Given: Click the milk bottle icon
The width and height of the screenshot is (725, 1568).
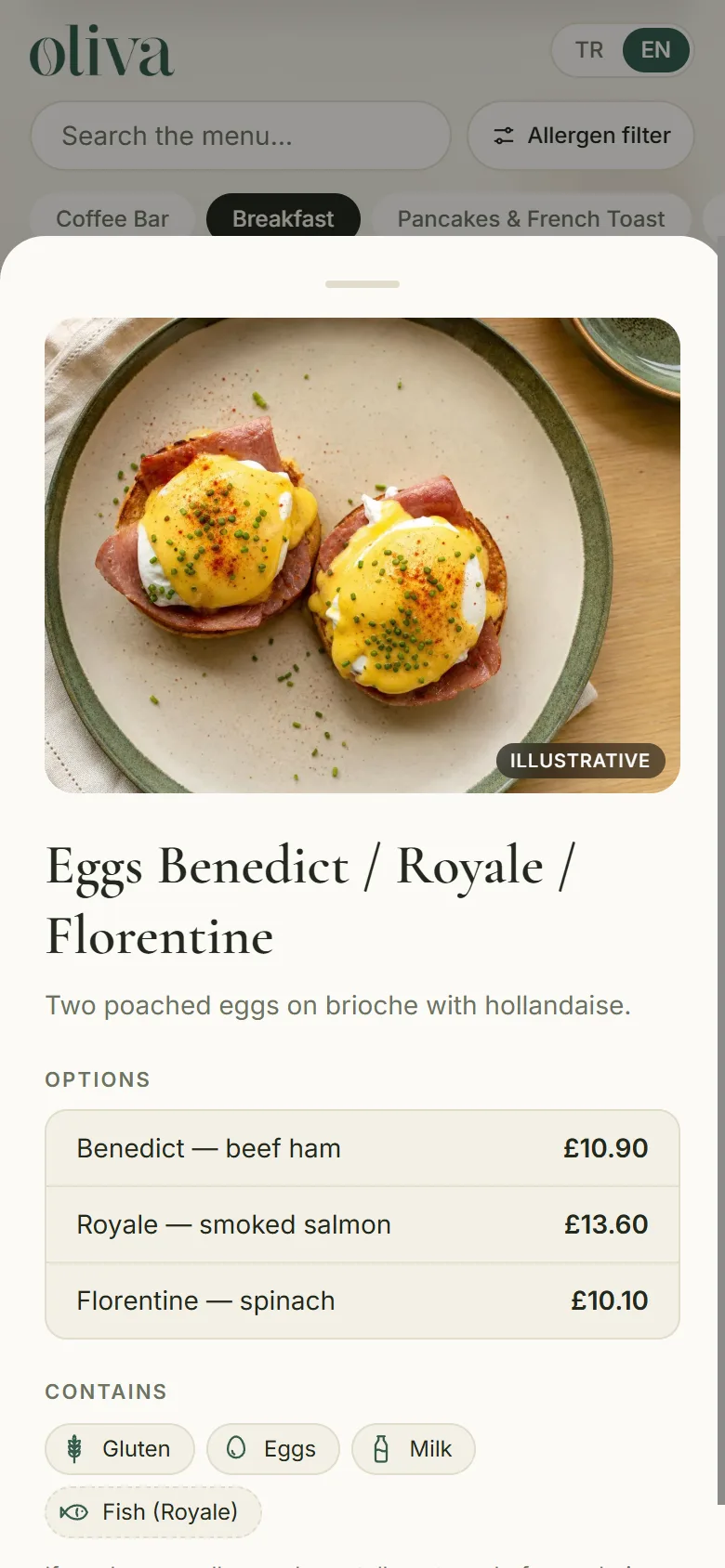Looking at the screenshot, I should click(x=381, y=1449).
